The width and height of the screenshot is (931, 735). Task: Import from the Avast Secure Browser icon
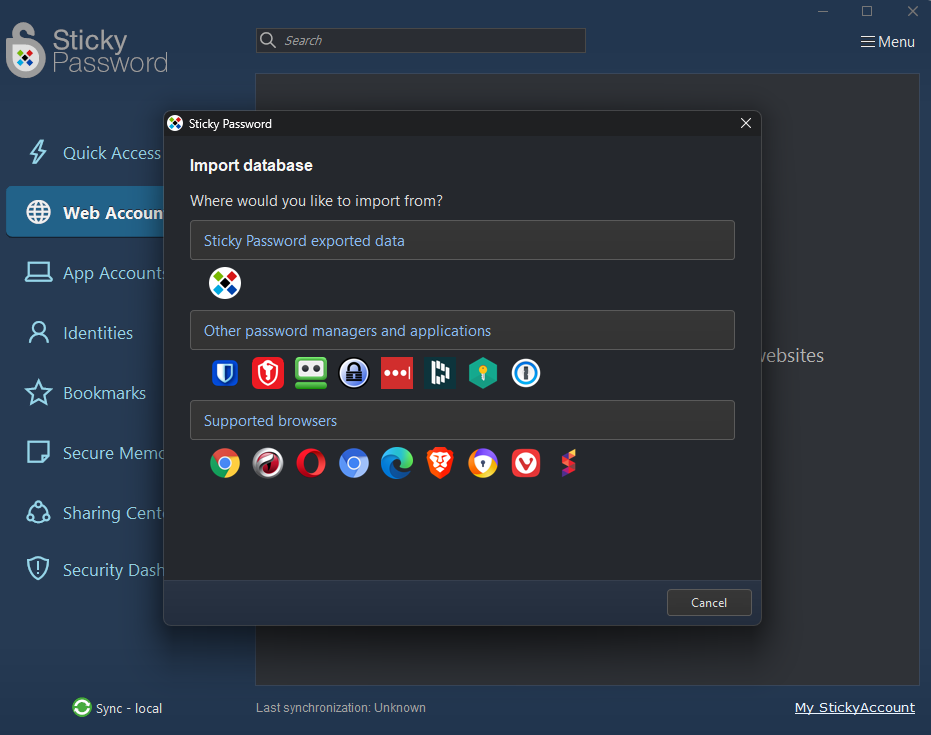[483, 463]
